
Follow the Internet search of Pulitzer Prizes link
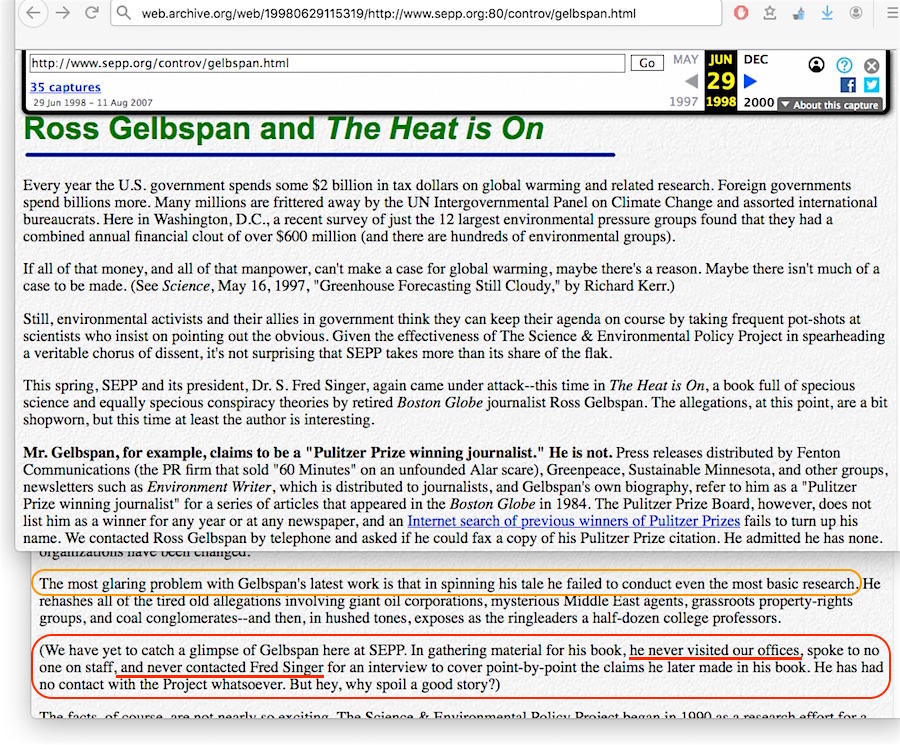click(573, 521)
